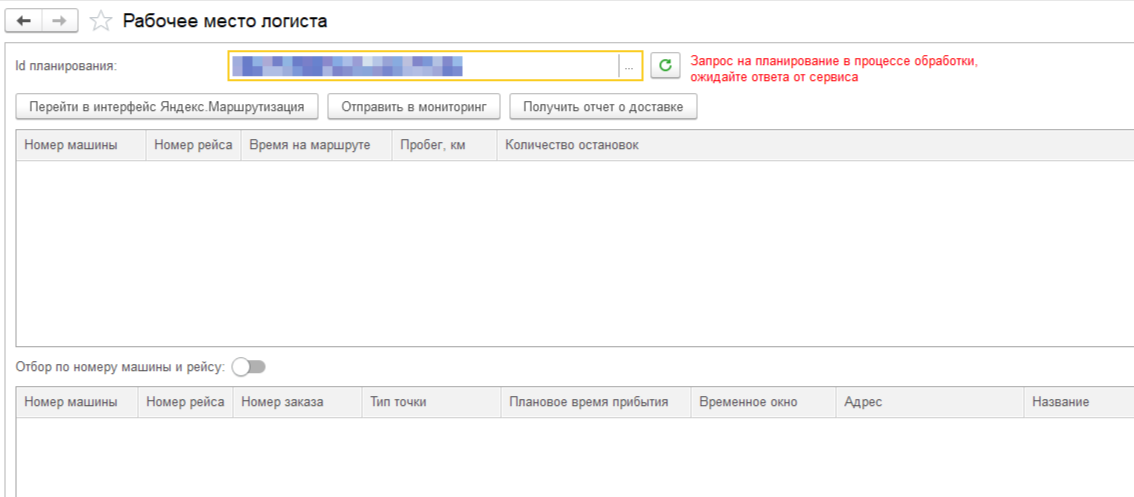Click Плановое время прибытия column header

click(588, 402)
